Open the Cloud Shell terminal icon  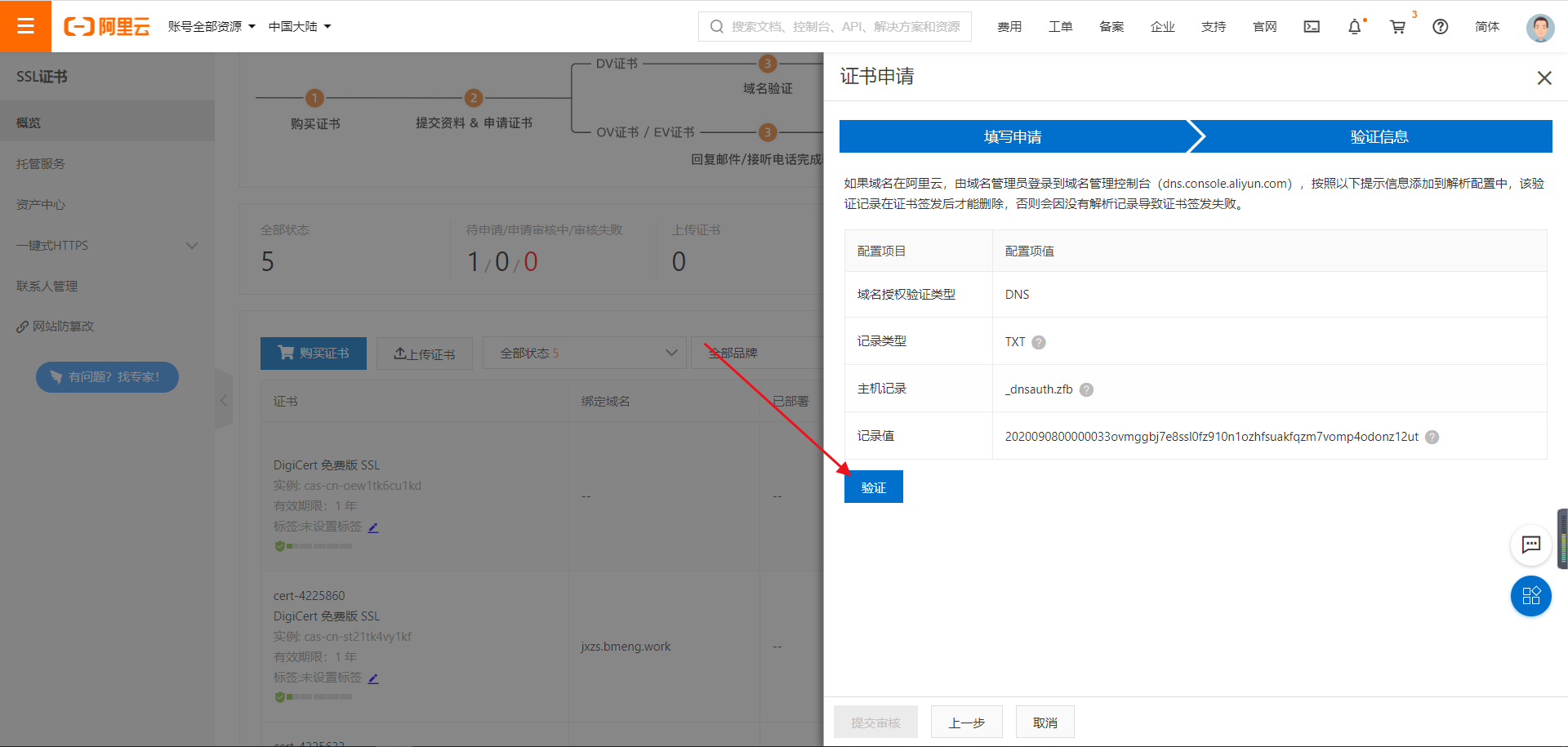1312,27
